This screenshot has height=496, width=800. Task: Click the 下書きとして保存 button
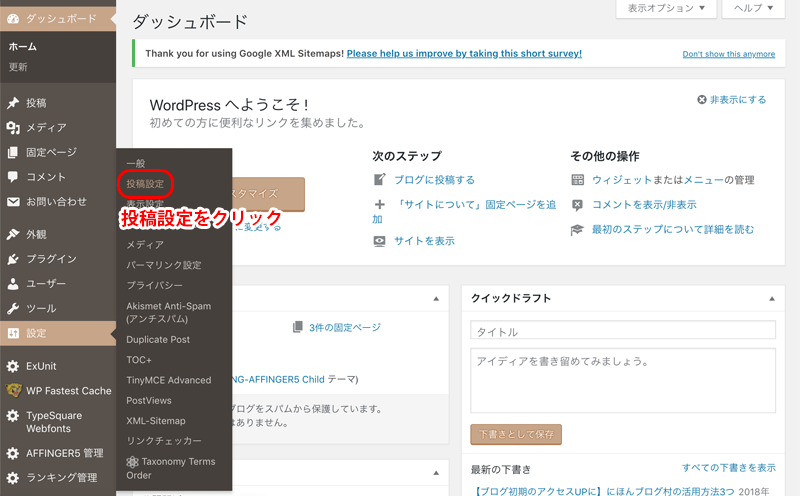(x=516, y=434)
